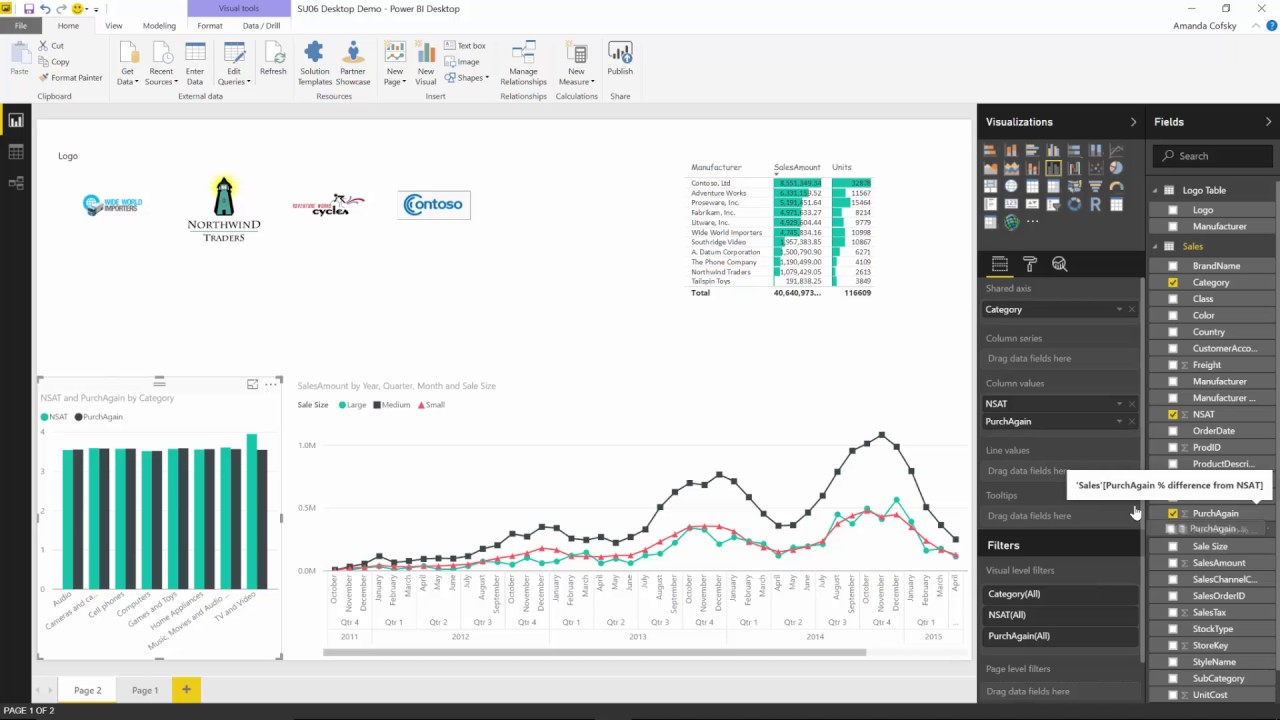Click the Save icon in title bar
Screen dimensions: 1280x720
tap(29, 9)
